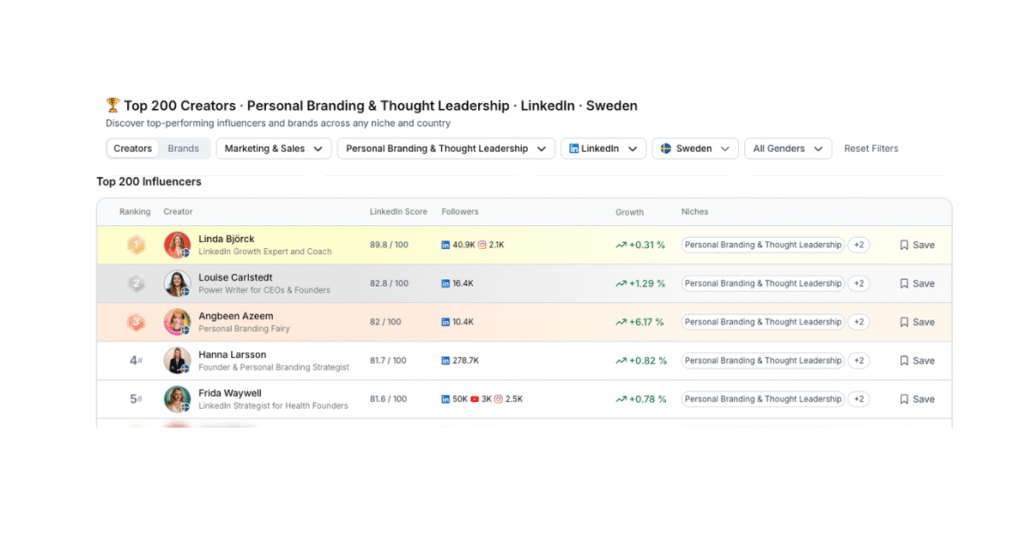This screenshot has width=1030, height=541.
Task: Click Reset Filters link
Action: (871, 148)
